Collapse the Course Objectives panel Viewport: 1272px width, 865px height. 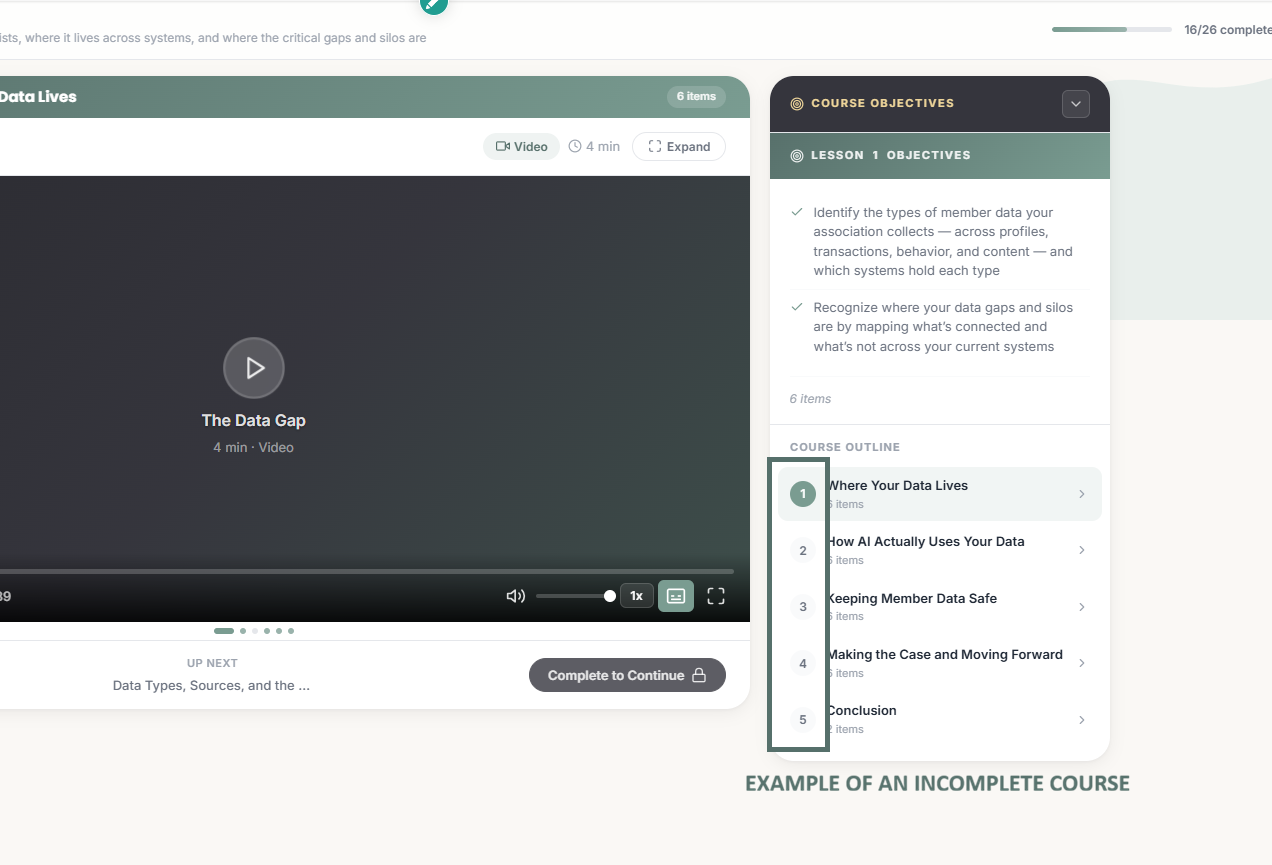pyautogui.click(x=1075, y=104)
